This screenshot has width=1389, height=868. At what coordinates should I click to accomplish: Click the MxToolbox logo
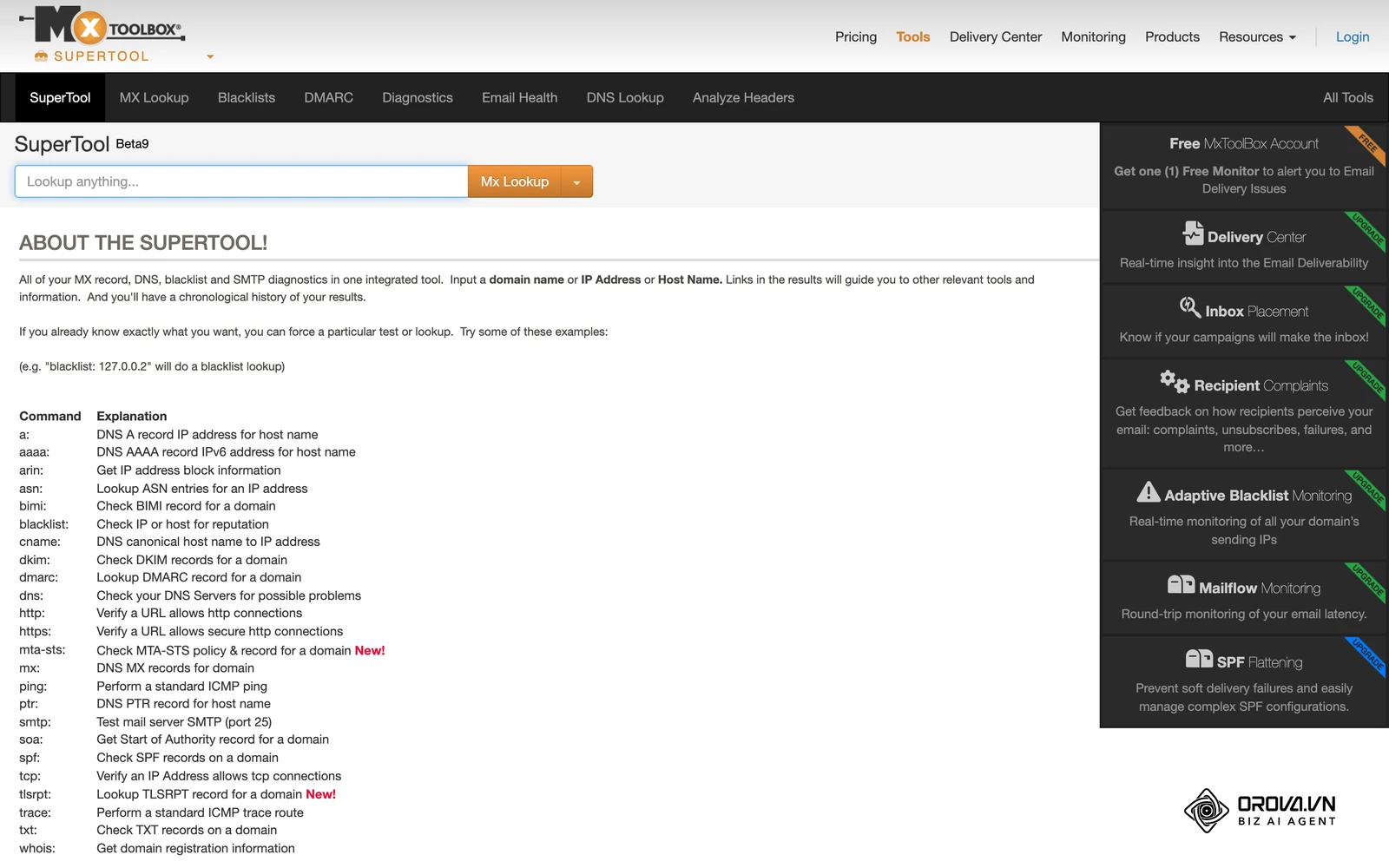pyautogui.click(x=102, y=25)
